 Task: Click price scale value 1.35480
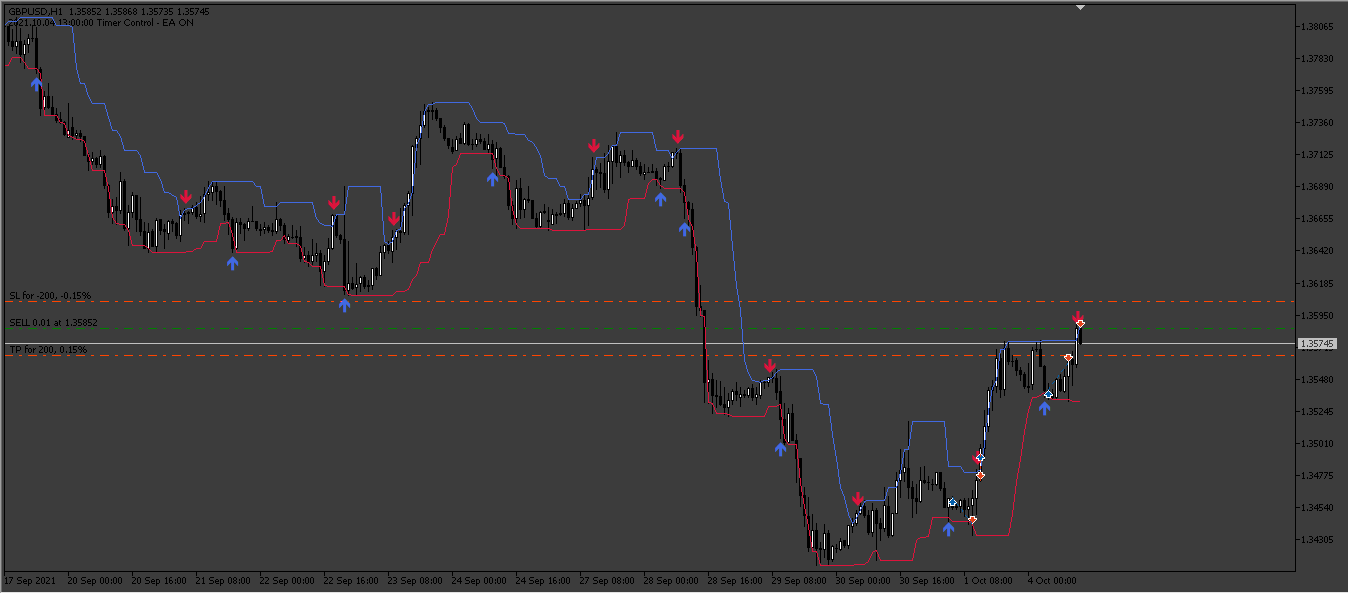pos(1316,380)
